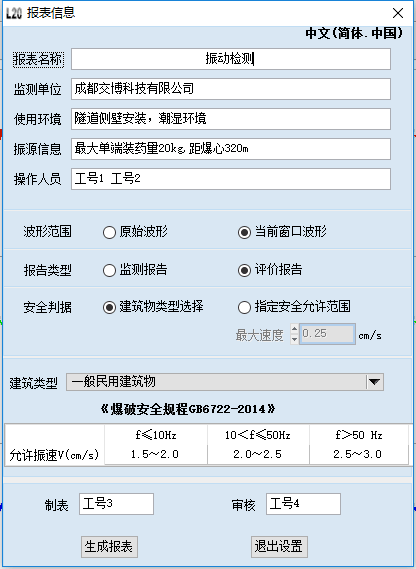Select 指定安全允许范围 radio option
The height and width of the screenshot is (569, 416).
(x=244, y=308)
